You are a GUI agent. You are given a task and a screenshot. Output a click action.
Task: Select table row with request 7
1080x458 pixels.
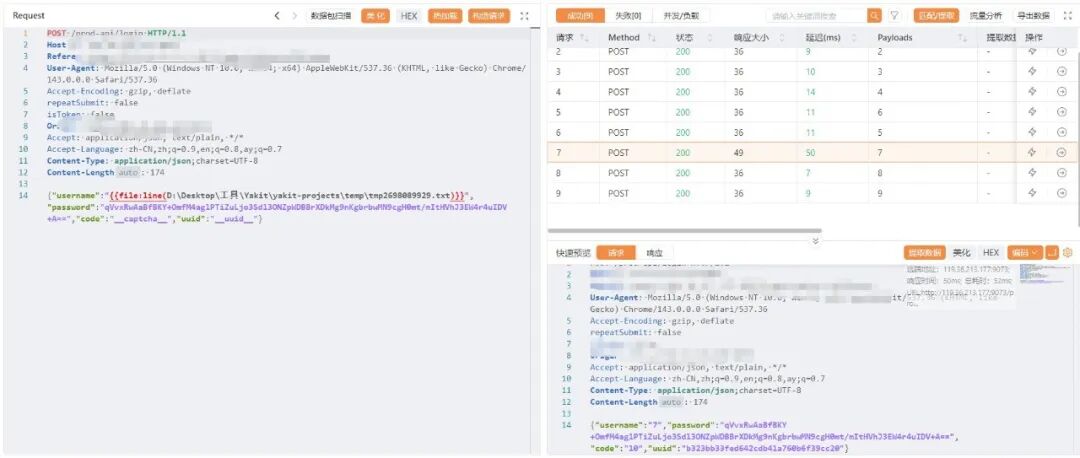click(813, 152)
